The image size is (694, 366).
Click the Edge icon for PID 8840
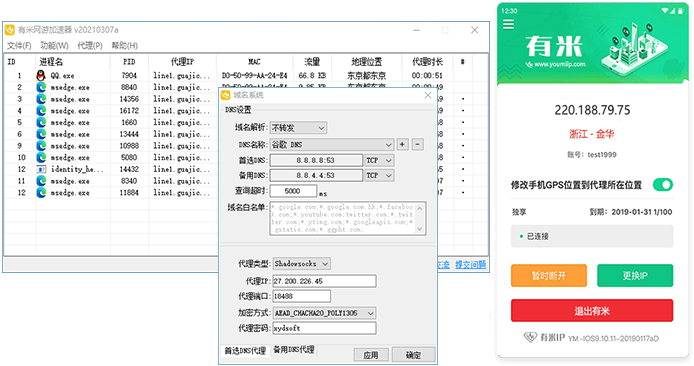pyautogui.click(x=41, y=87)
